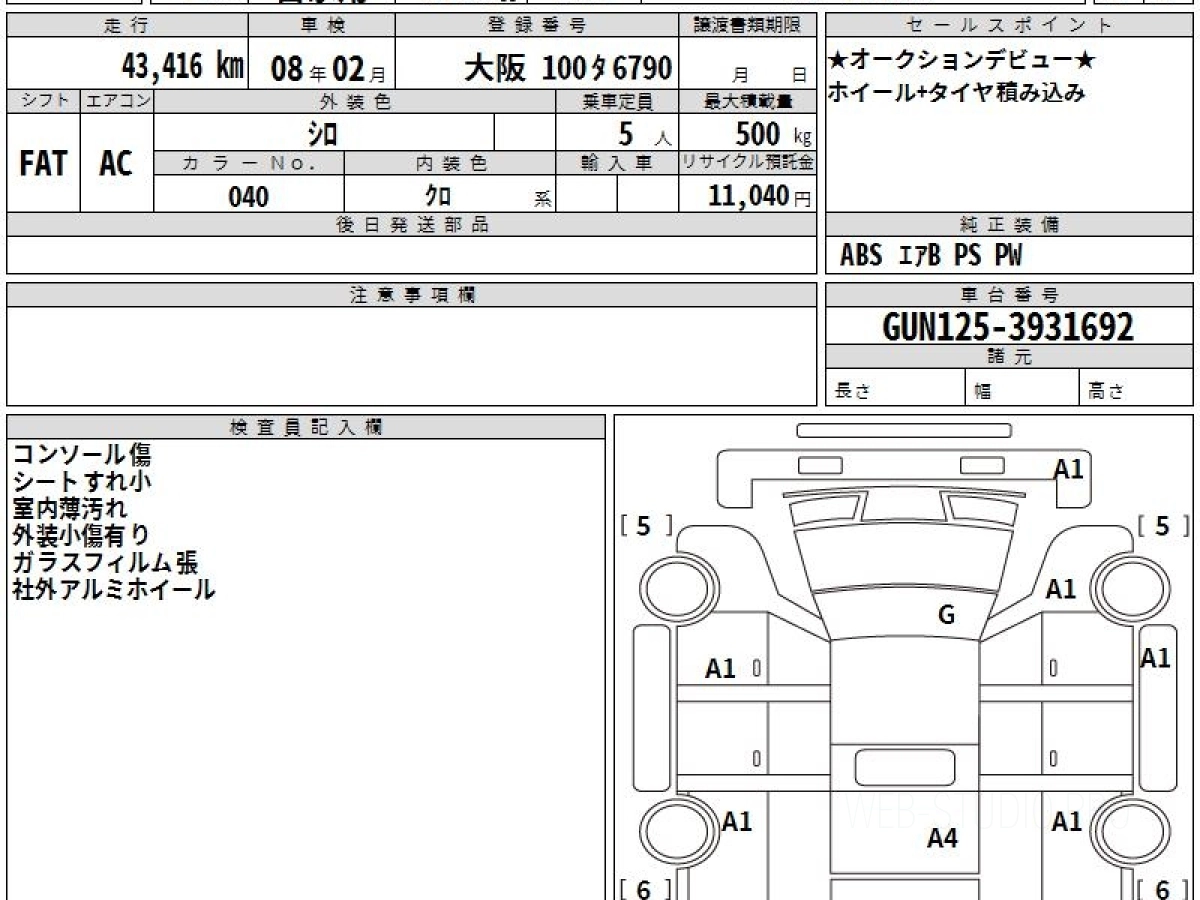Select the エアコン header cell
This screenshot has height=900, width=1200.
[x=117, y=101]
